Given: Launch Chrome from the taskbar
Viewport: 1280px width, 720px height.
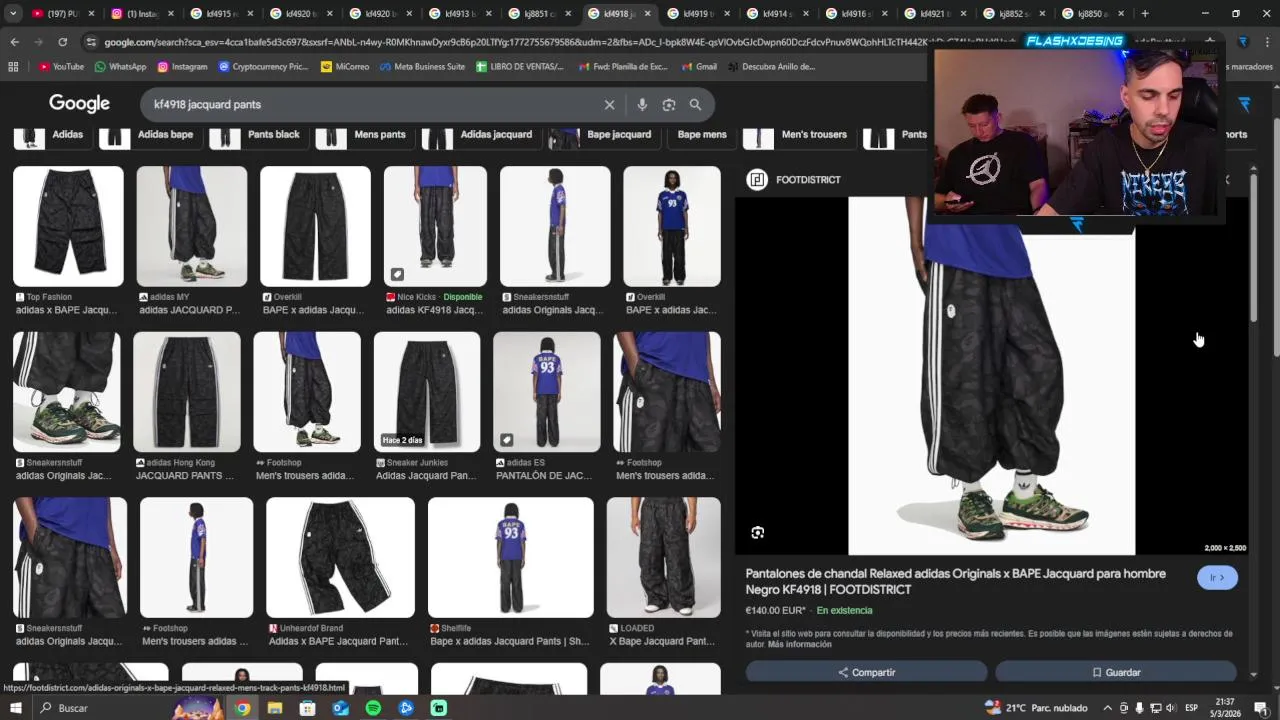Looking at the screenshot, I should click(242, 708).
